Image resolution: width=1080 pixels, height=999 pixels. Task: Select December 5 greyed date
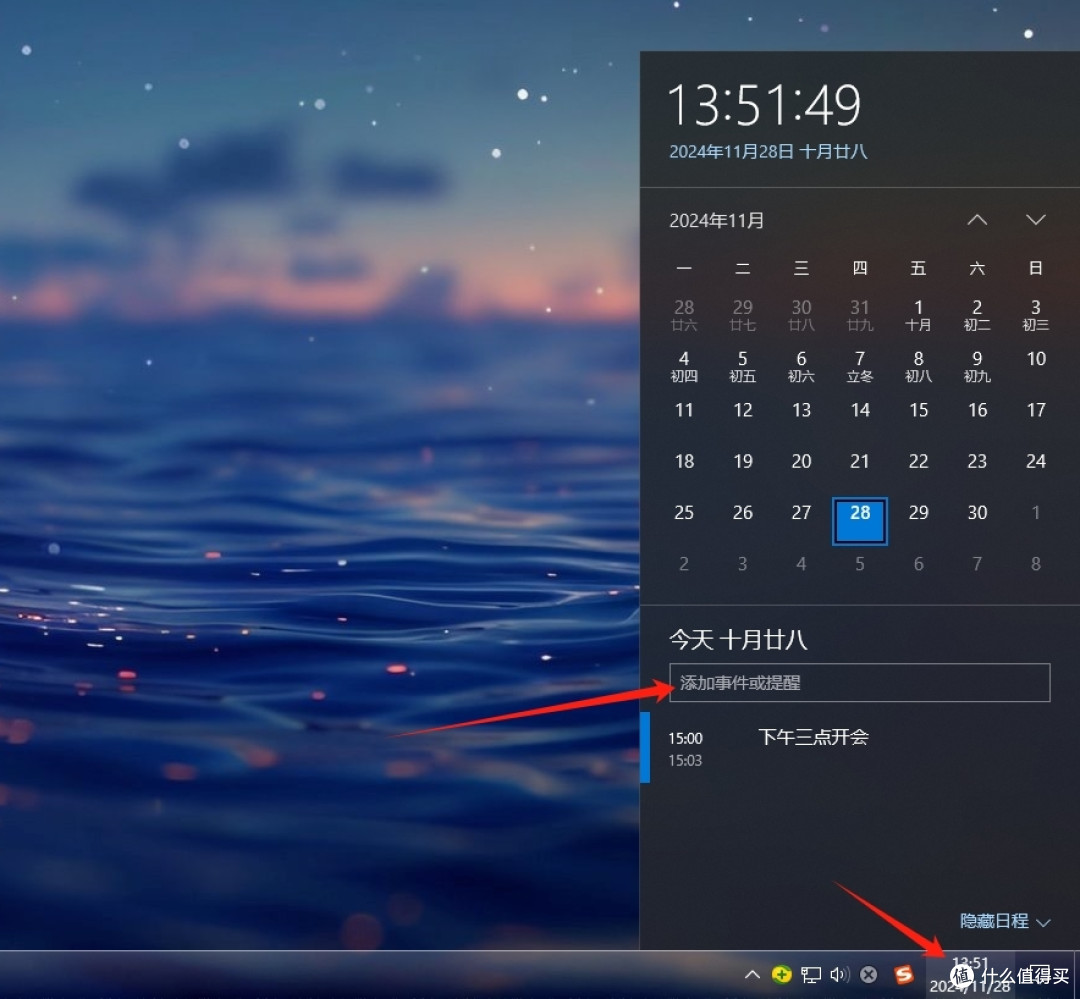860,564
